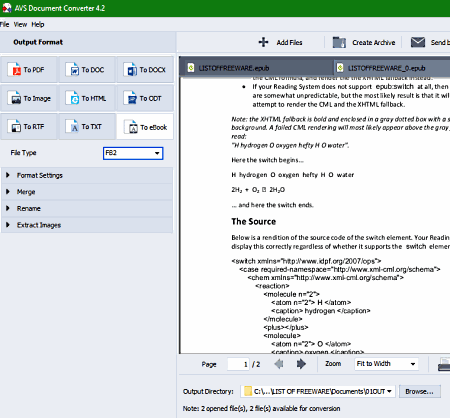Open the File menu
This screenshot has width=450, height=418.
click(5, 24)
